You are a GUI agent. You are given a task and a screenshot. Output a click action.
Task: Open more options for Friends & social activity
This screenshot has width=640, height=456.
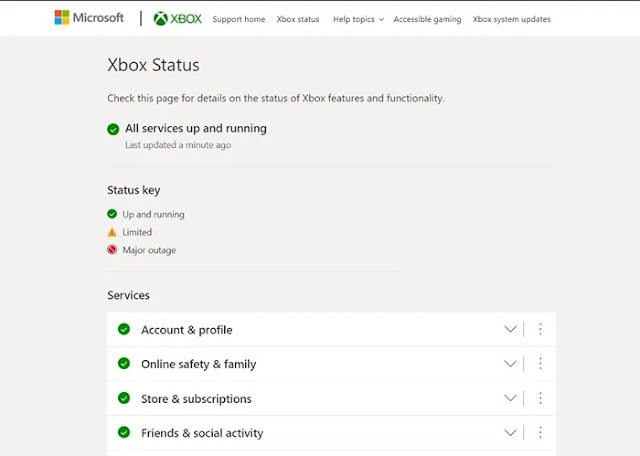coord(540,432)
